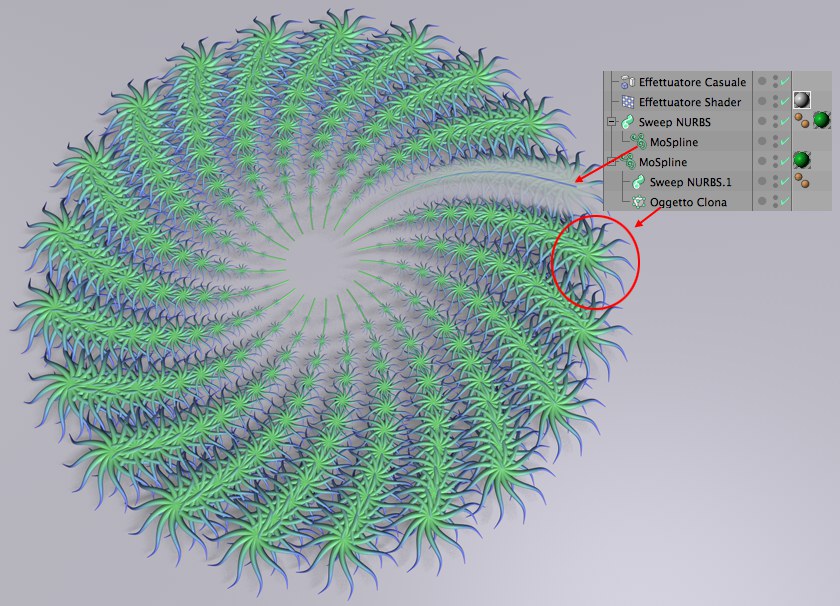Image resolution: width=840 pixels, height=606 pixels.
Task: Click icon of MoSpline containing Sweep NURBS.1
Action: (628, 162)
